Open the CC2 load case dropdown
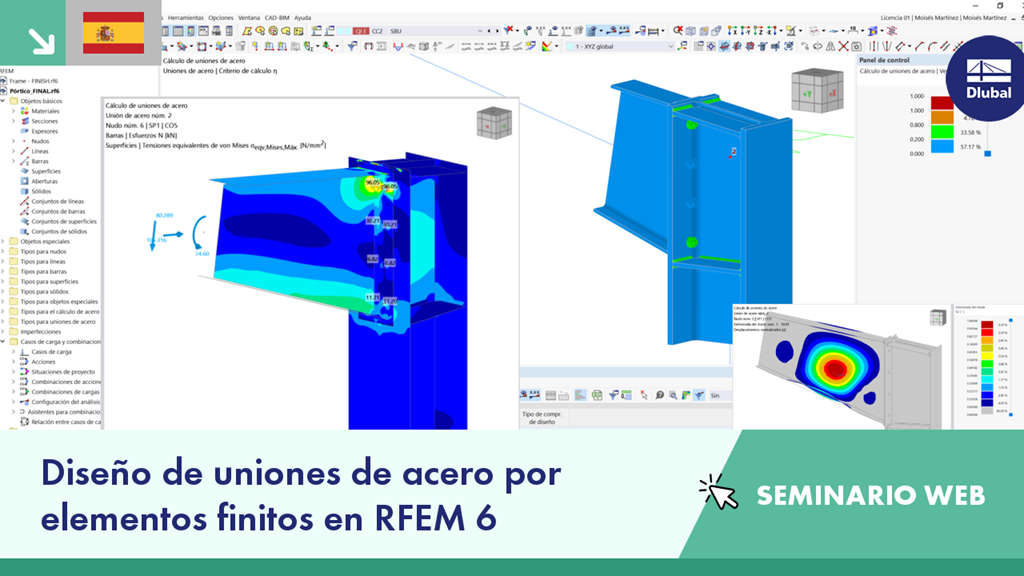Screen dimensions: 1024x576 click(x=377, y=31)
